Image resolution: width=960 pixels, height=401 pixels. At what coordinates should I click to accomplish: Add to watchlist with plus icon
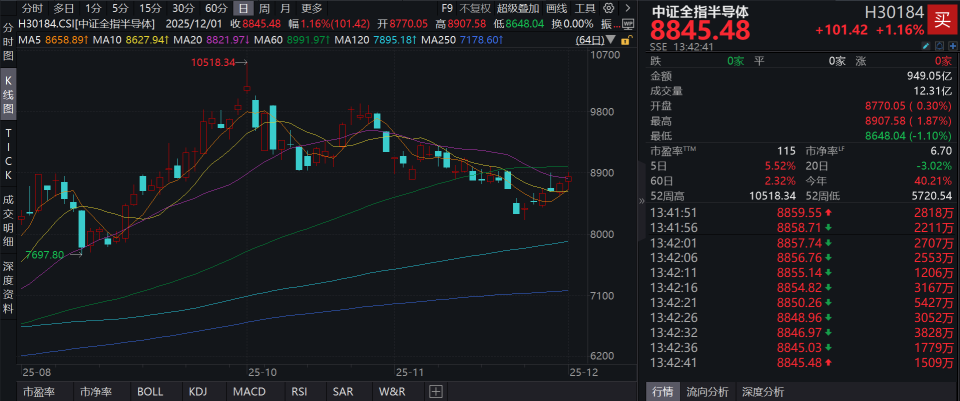(953, 46)
